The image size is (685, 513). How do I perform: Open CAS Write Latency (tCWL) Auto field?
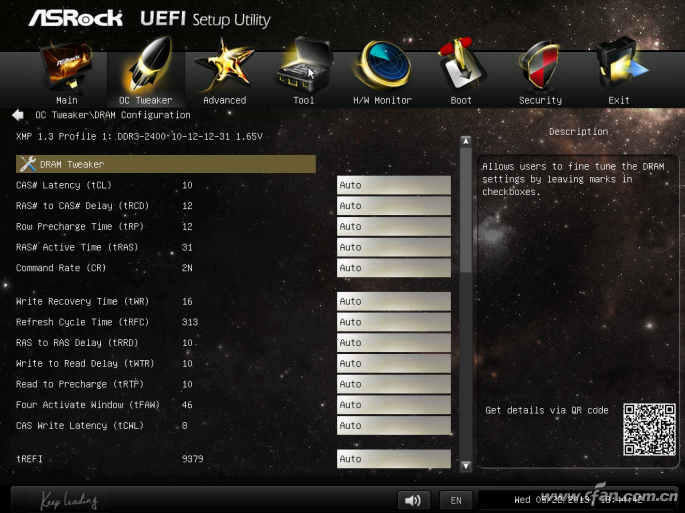(394, 426)
